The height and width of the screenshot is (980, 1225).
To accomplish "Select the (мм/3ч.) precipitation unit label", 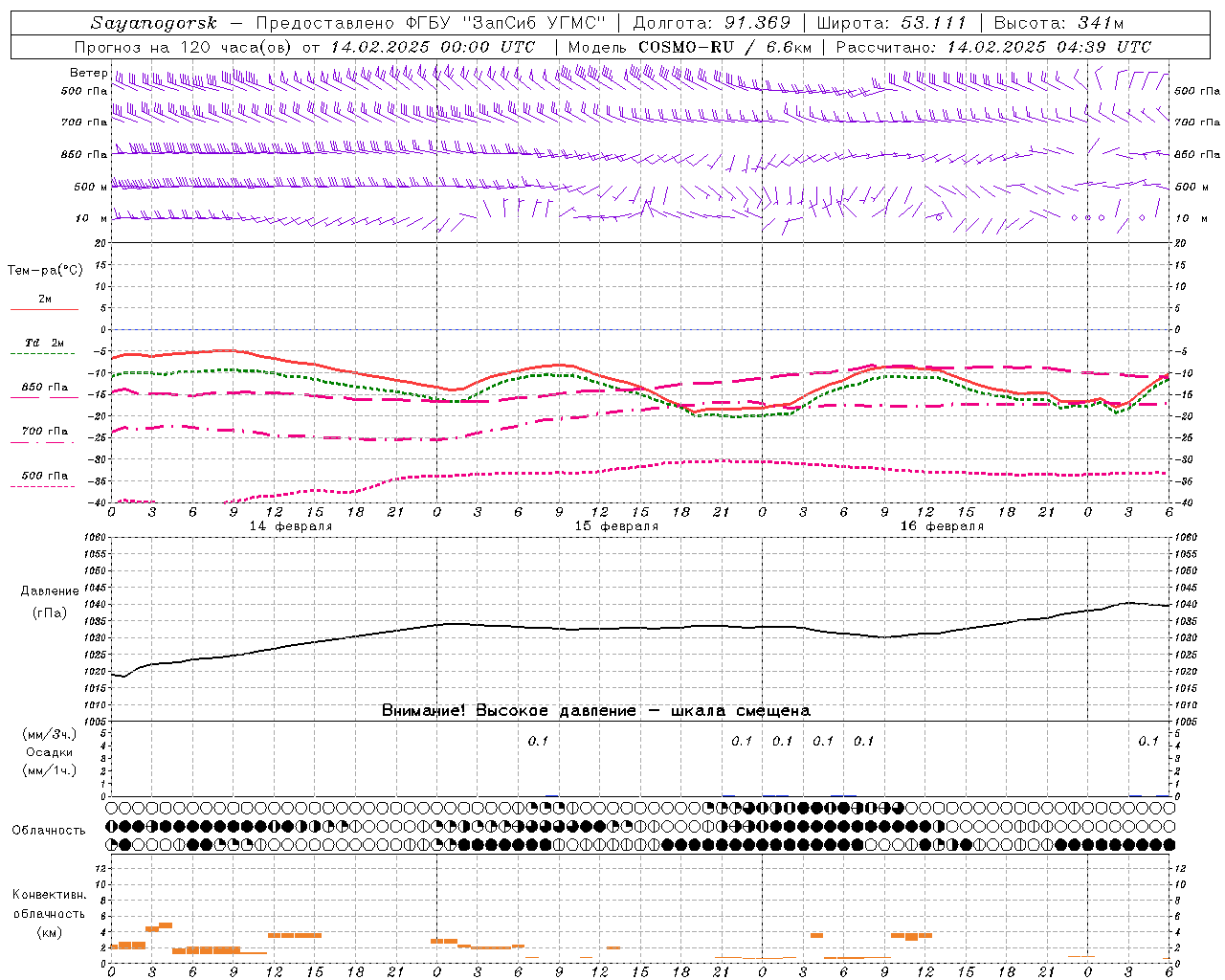I will tap(50, 735).
